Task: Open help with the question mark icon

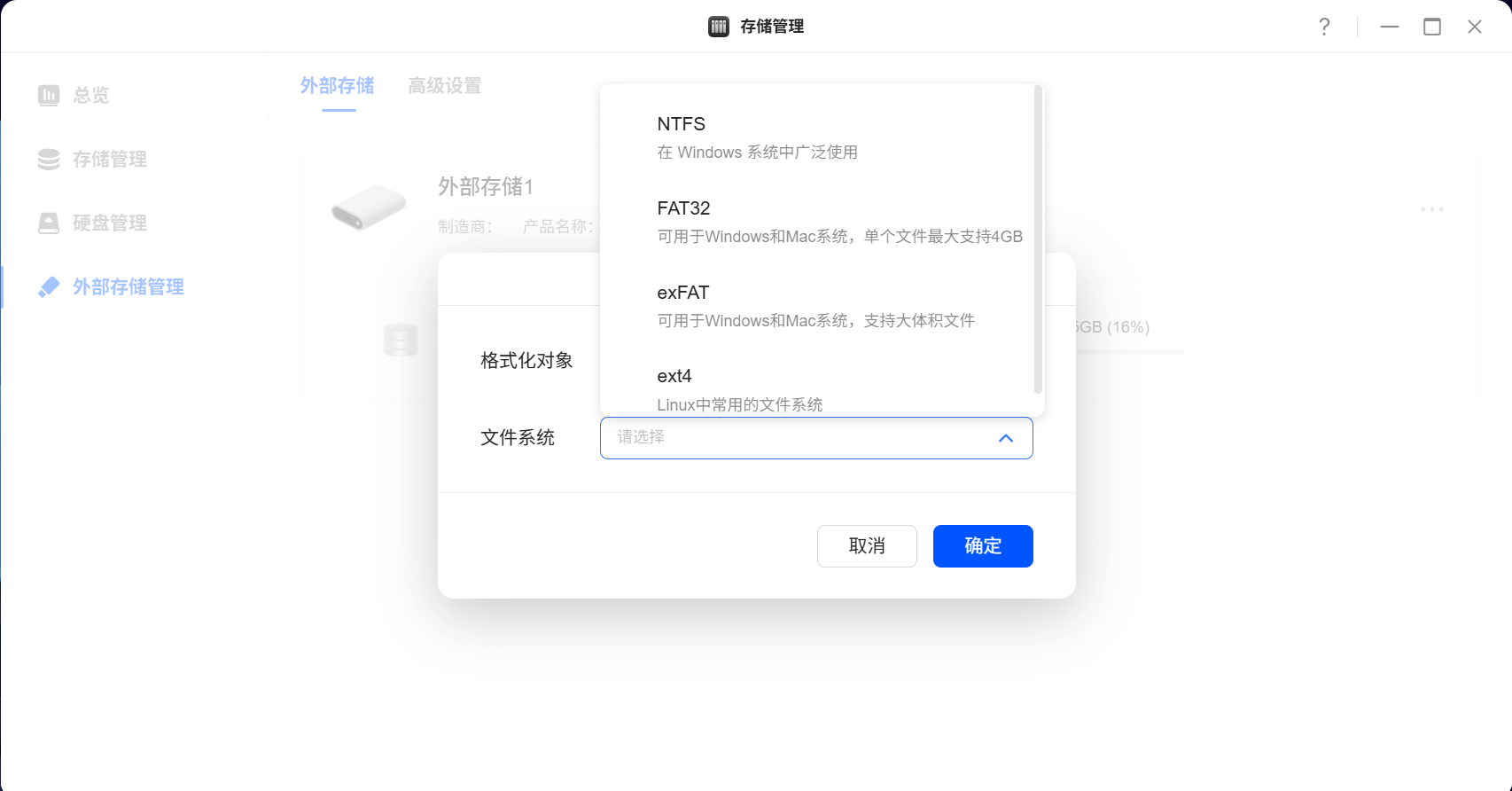Action: 1324,27
